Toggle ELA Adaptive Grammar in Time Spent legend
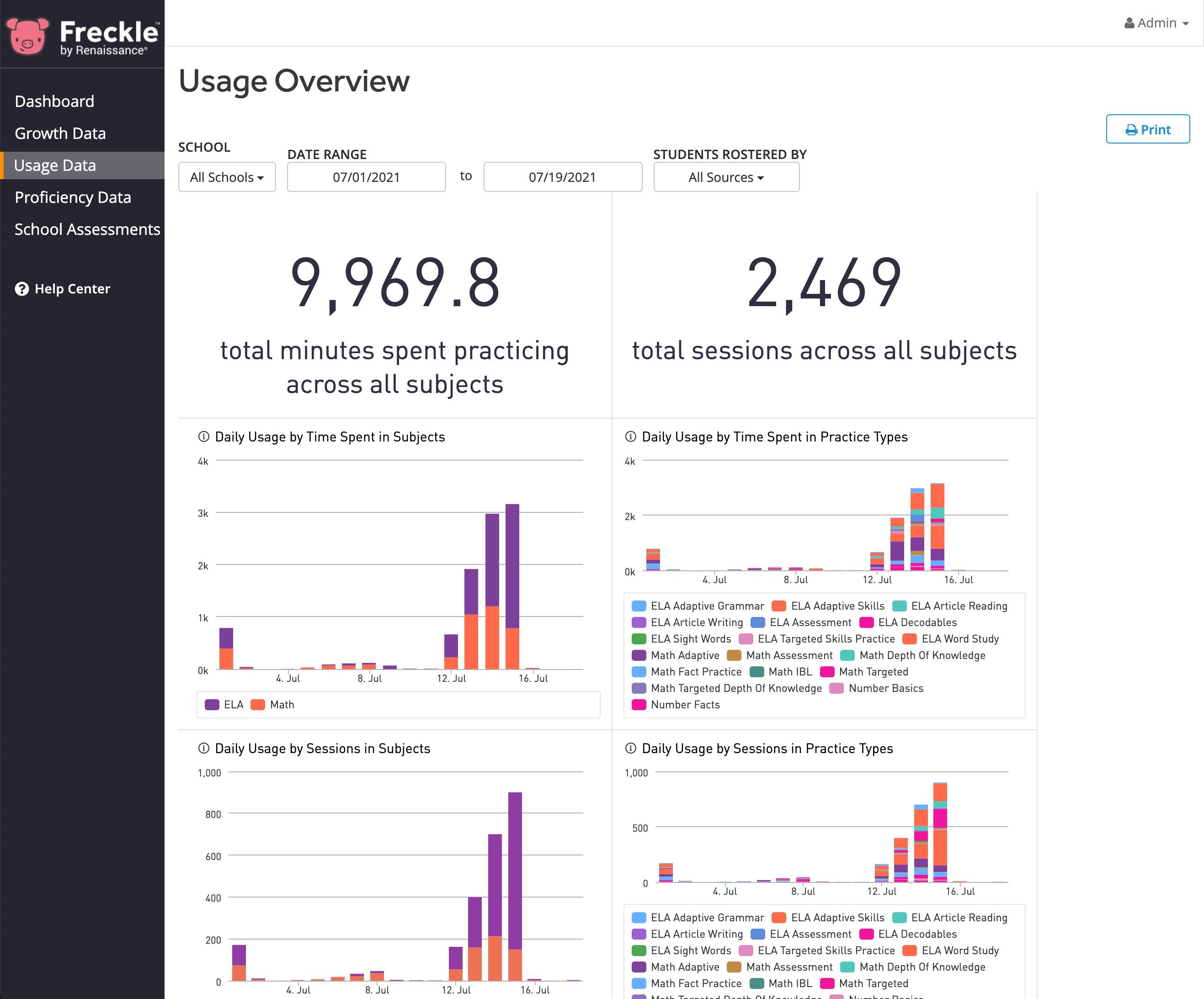 point(698,606)
